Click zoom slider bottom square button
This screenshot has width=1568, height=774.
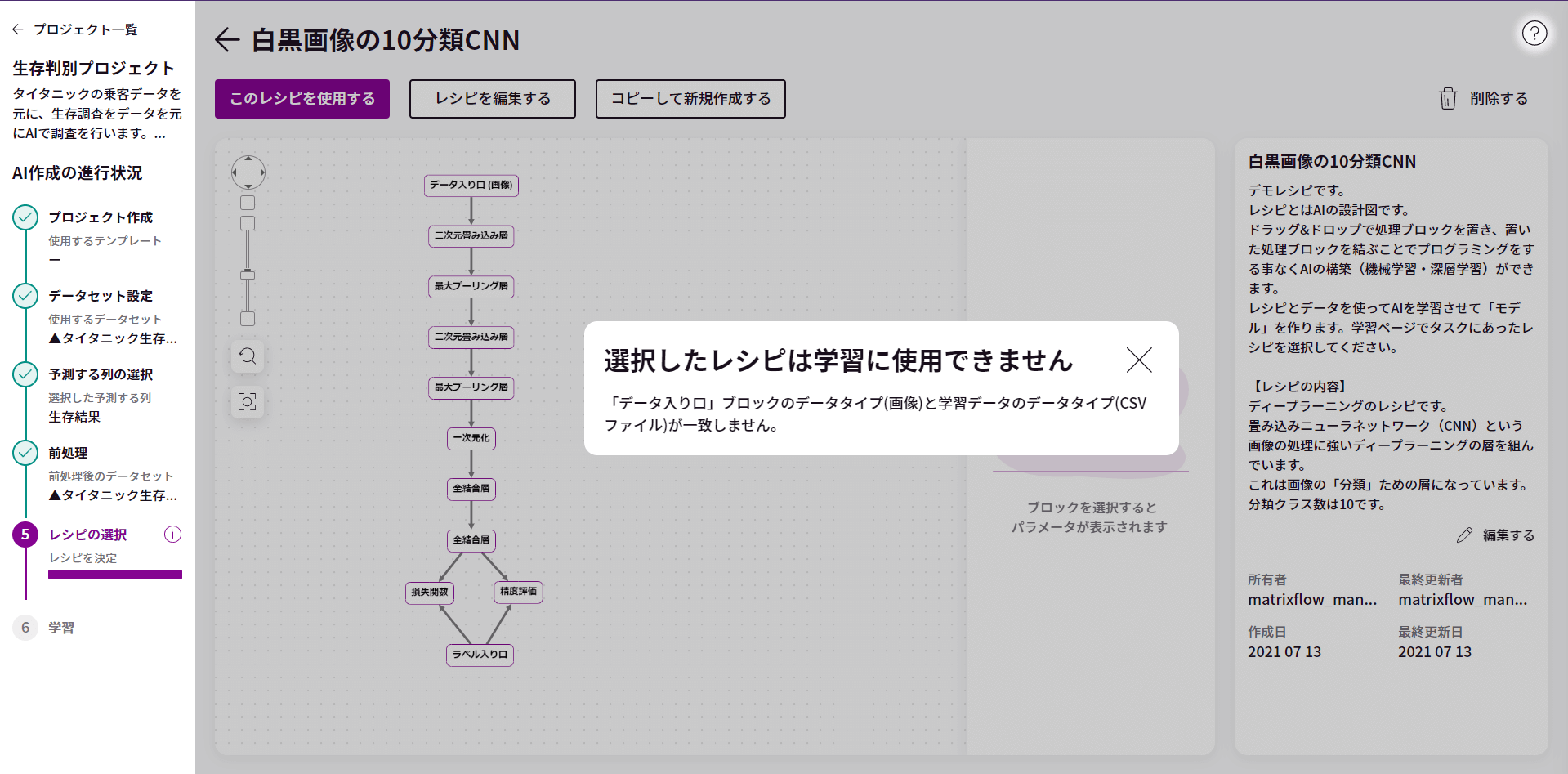coord(248,319)
